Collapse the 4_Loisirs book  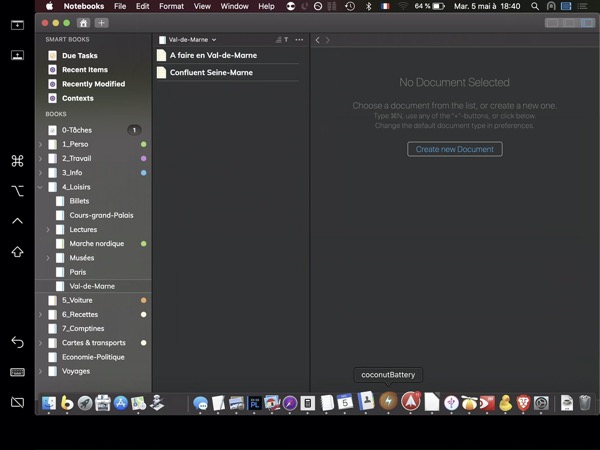coord(40,187)
